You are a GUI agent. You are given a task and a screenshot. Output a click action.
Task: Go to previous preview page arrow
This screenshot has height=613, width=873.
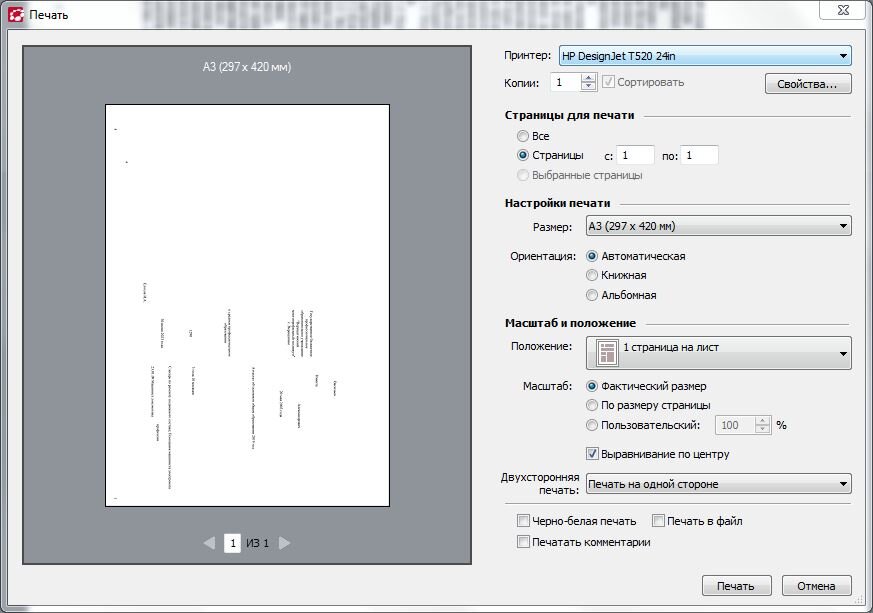[x=209, y=543]
